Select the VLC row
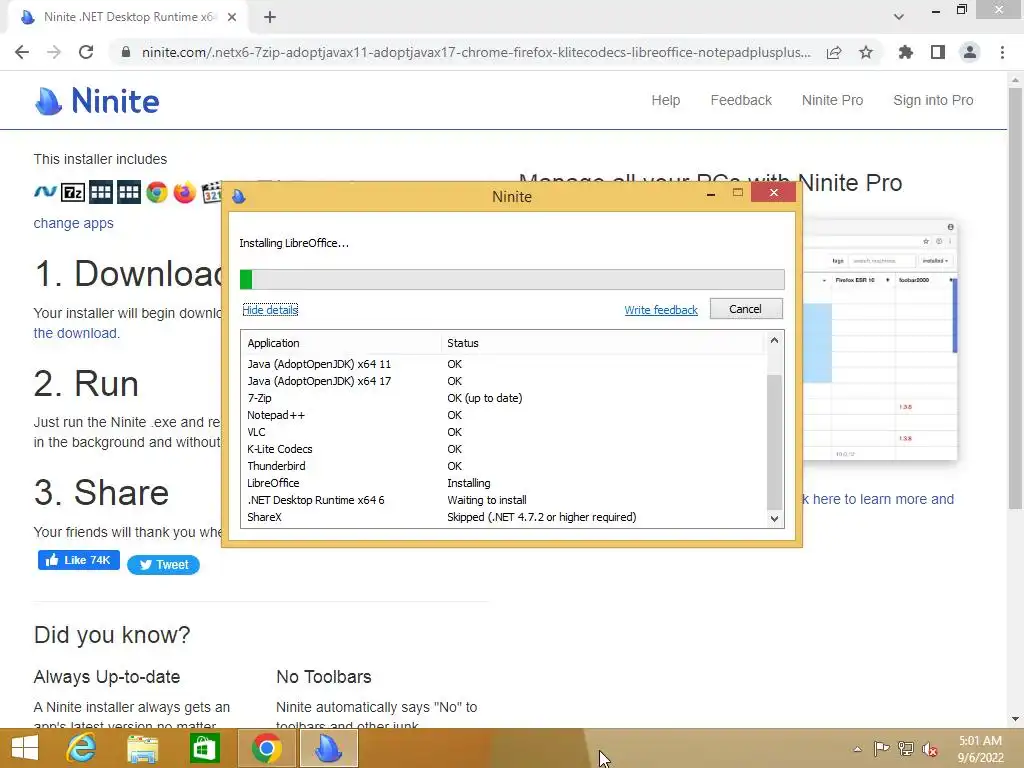The width and height of the screenshot is (1024, 768). pos(503,432)
